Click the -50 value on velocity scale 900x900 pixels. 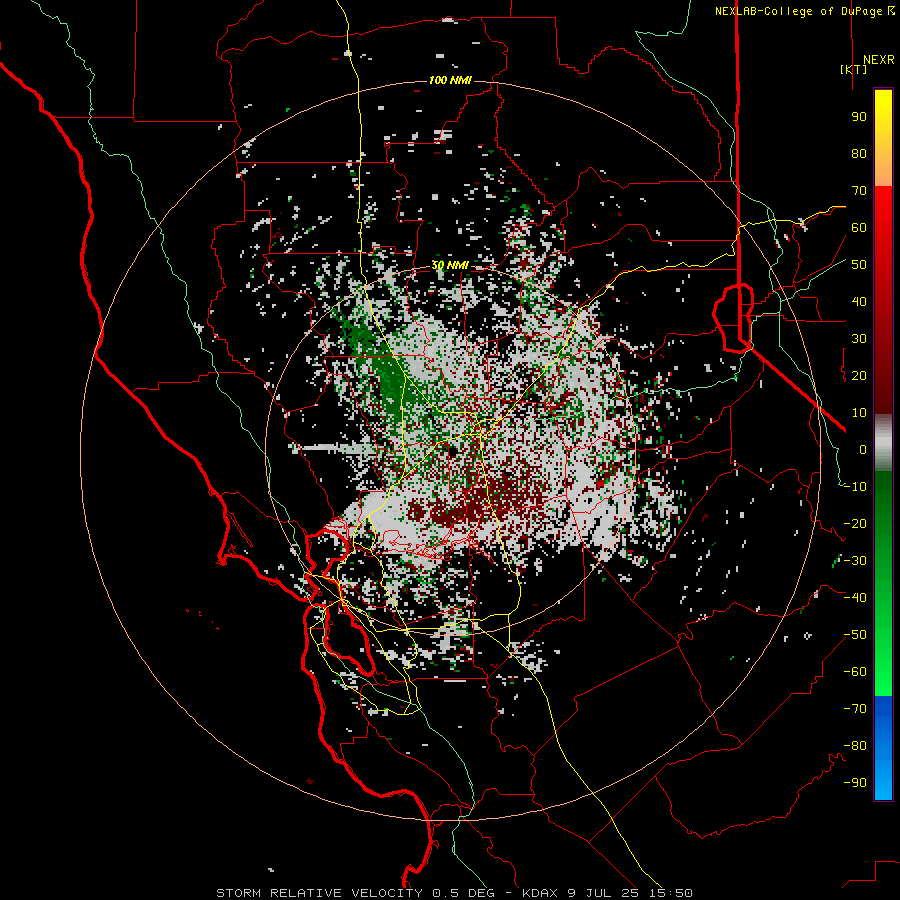(855, 635)
